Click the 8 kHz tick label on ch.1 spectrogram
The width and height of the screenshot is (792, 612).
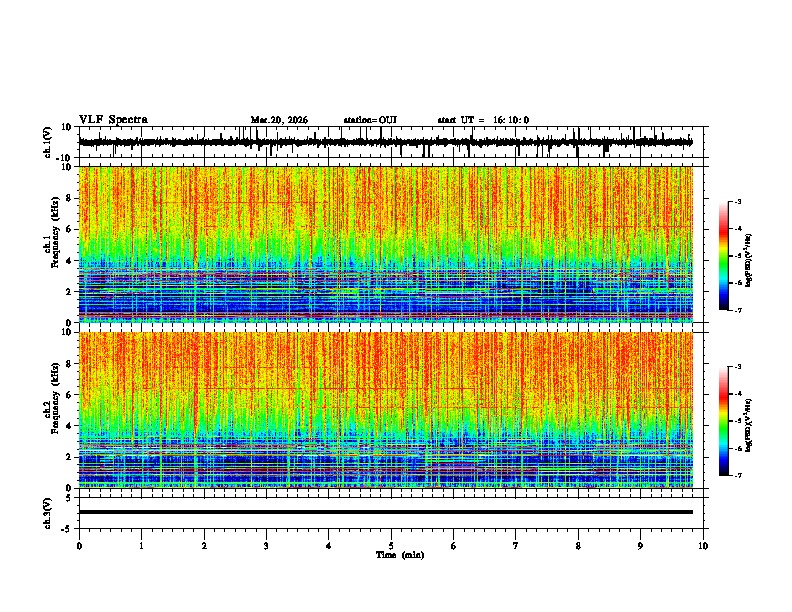(69, 198)
